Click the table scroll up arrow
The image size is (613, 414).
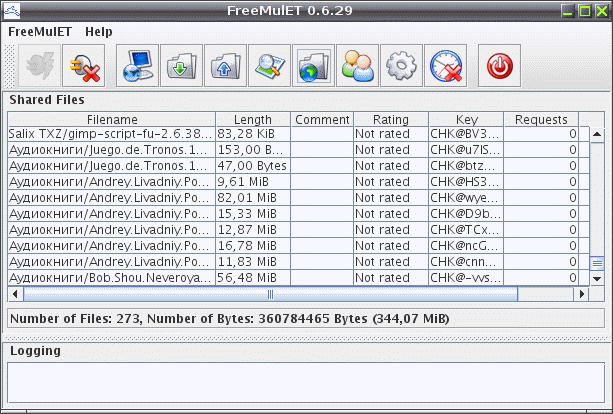[597, 134]
